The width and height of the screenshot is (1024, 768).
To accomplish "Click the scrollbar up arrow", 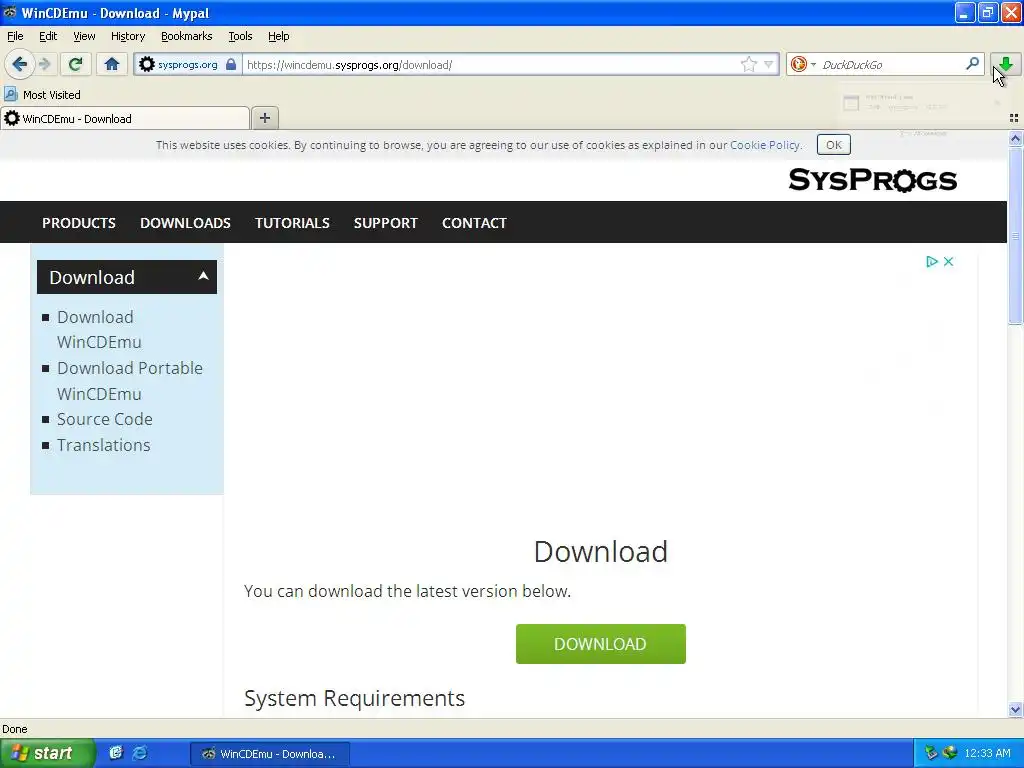I will [1015, 138].
